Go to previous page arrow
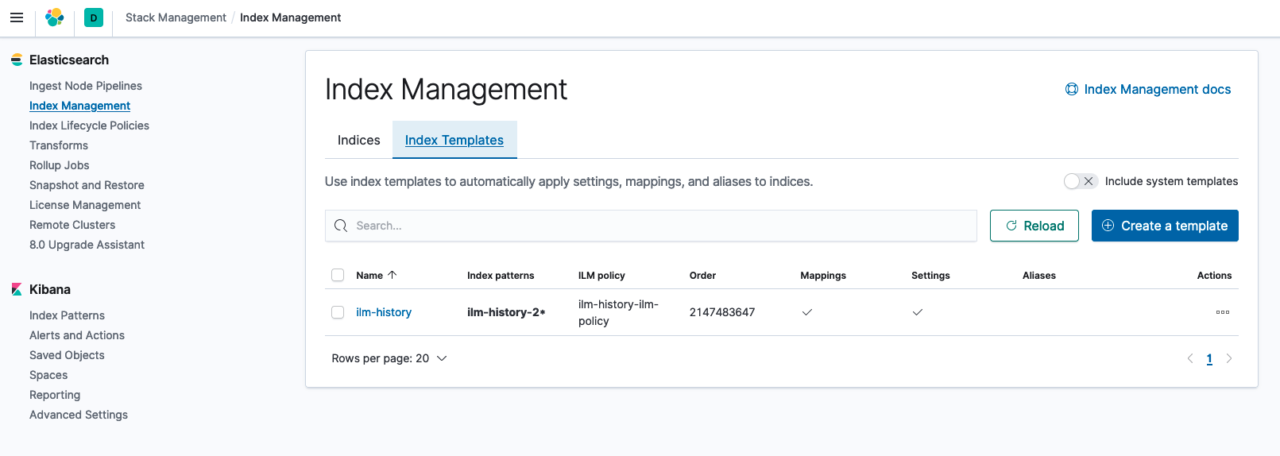This screenshot has height=456, width=1280. coord(1190,358)
